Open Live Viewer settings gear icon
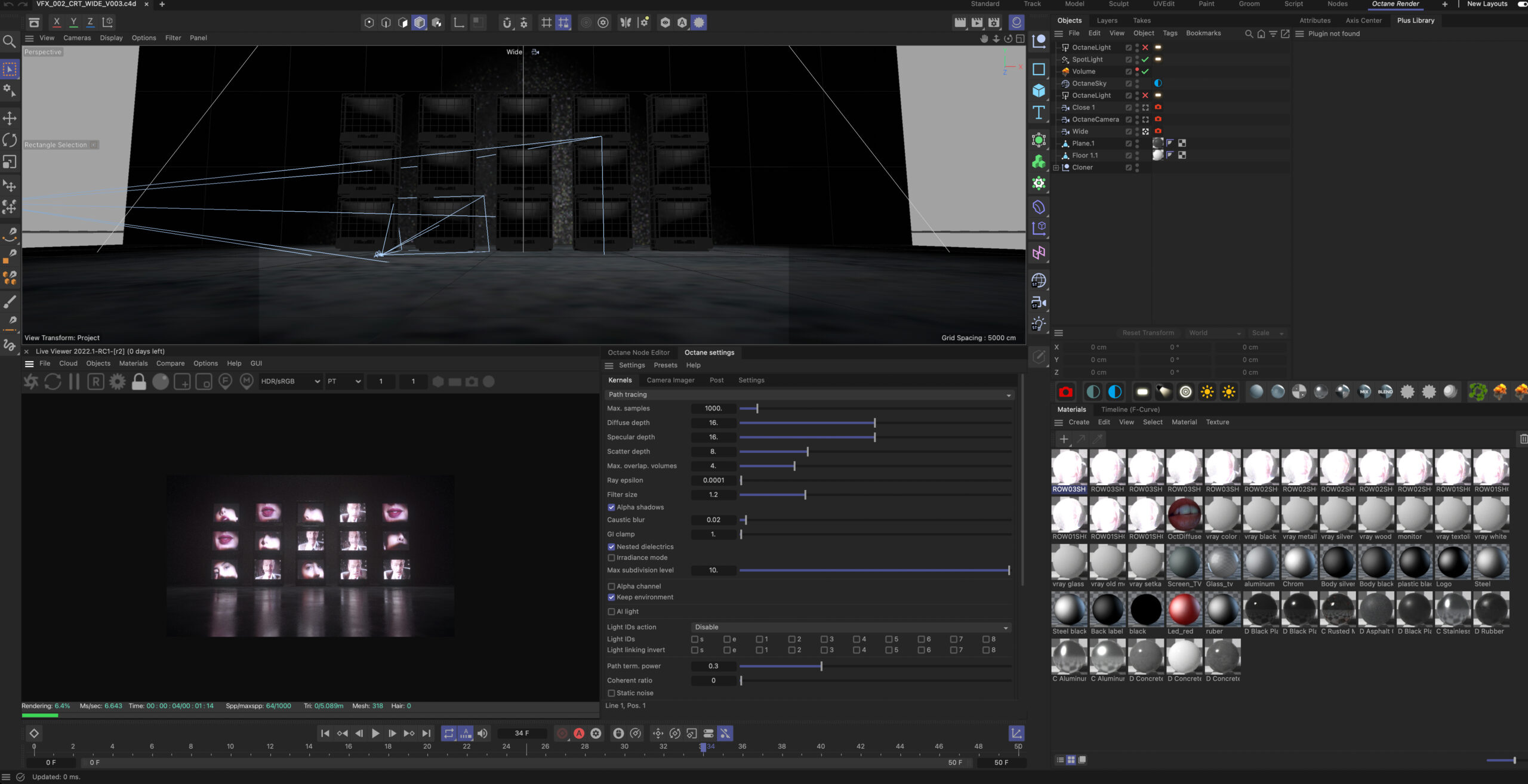 (117, 382)
